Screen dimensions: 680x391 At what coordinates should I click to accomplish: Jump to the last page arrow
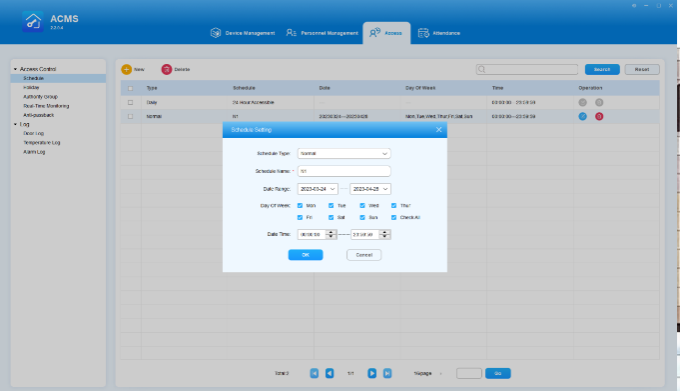click(x=387, y=373)
